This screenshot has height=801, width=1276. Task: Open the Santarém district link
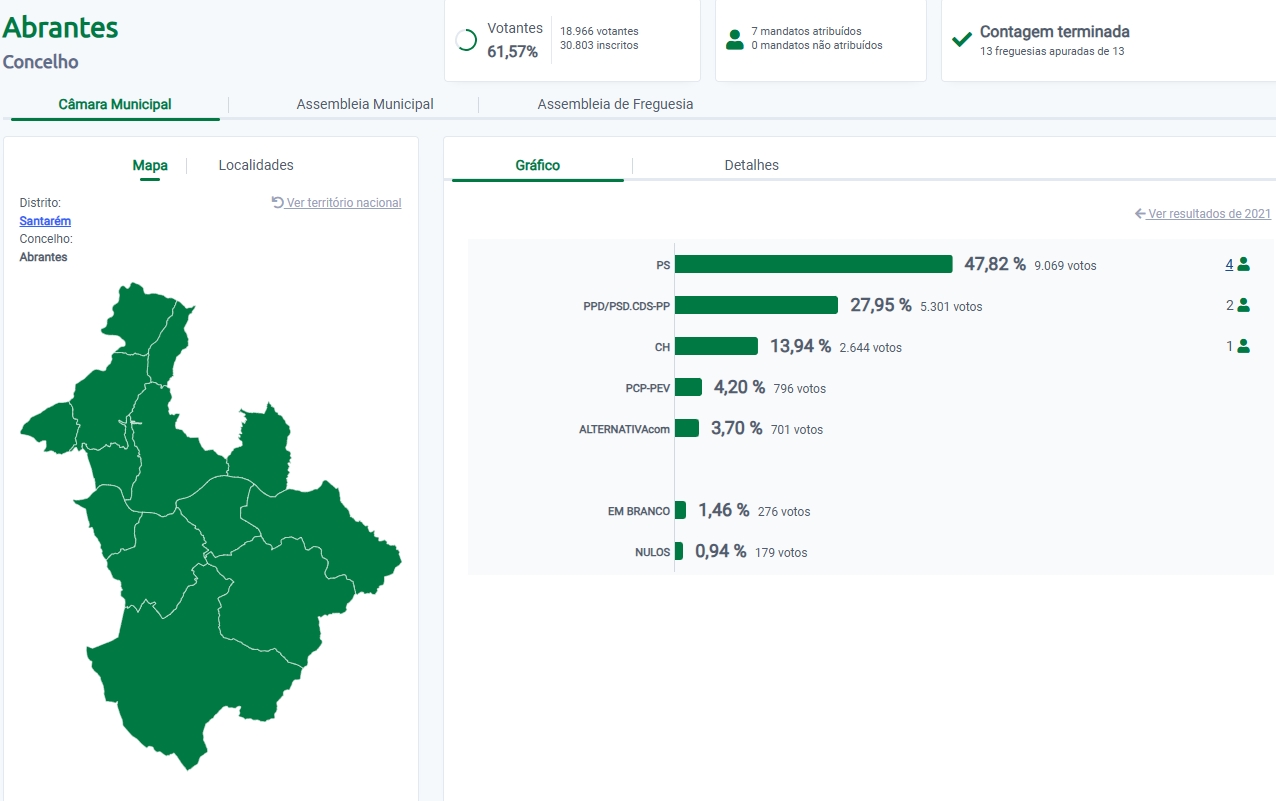pos(45,221)
